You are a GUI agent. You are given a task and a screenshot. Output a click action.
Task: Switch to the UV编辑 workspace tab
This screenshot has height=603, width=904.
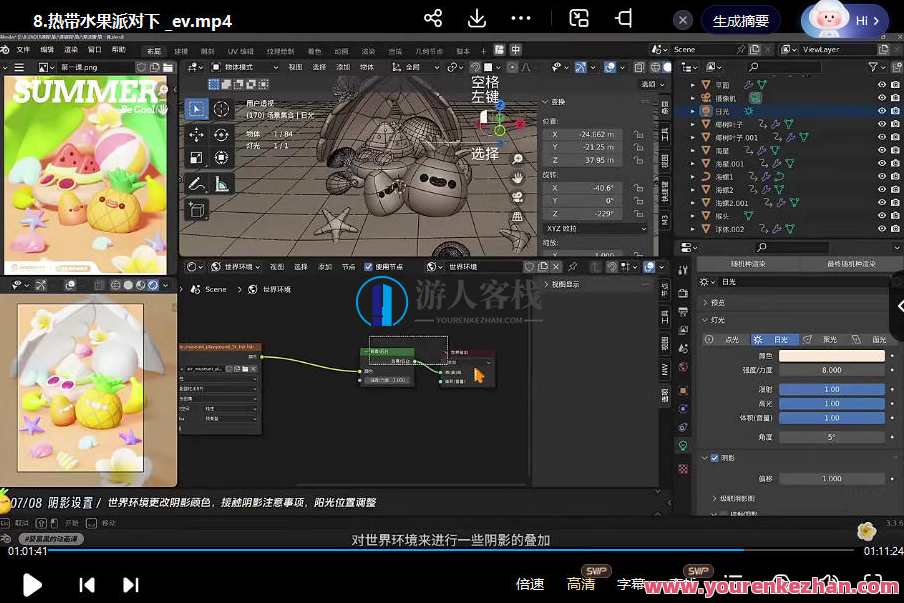[239, 49]
